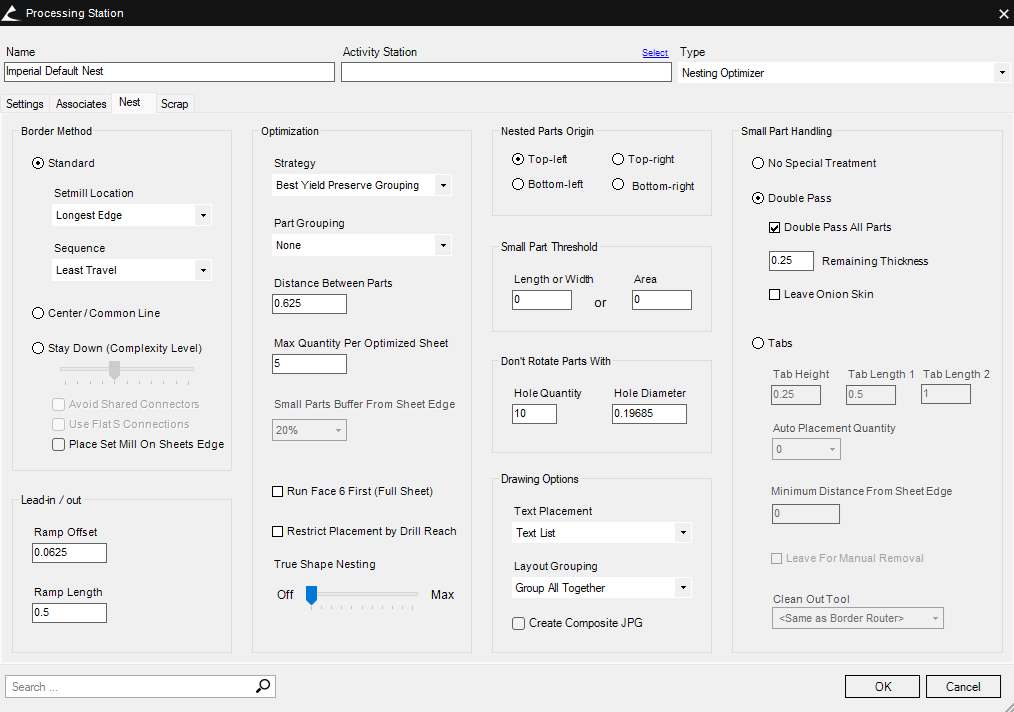The height and width of the screenshot is (712, 1014).
Task: Choose the Tabs small part option
Action: click(758, 343)
